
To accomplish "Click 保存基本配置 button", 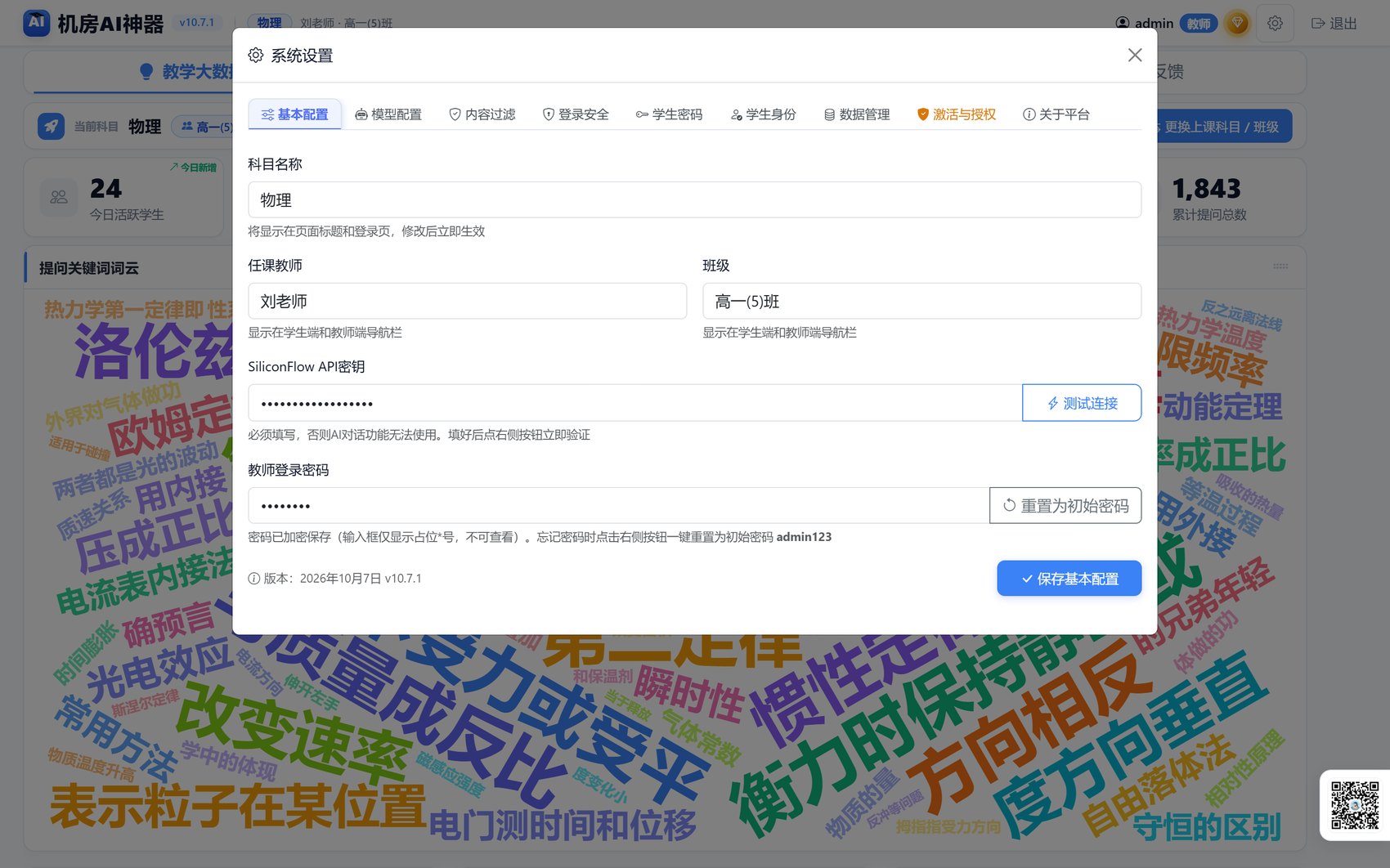I will pyautogui.click(x=1069, y=578).
